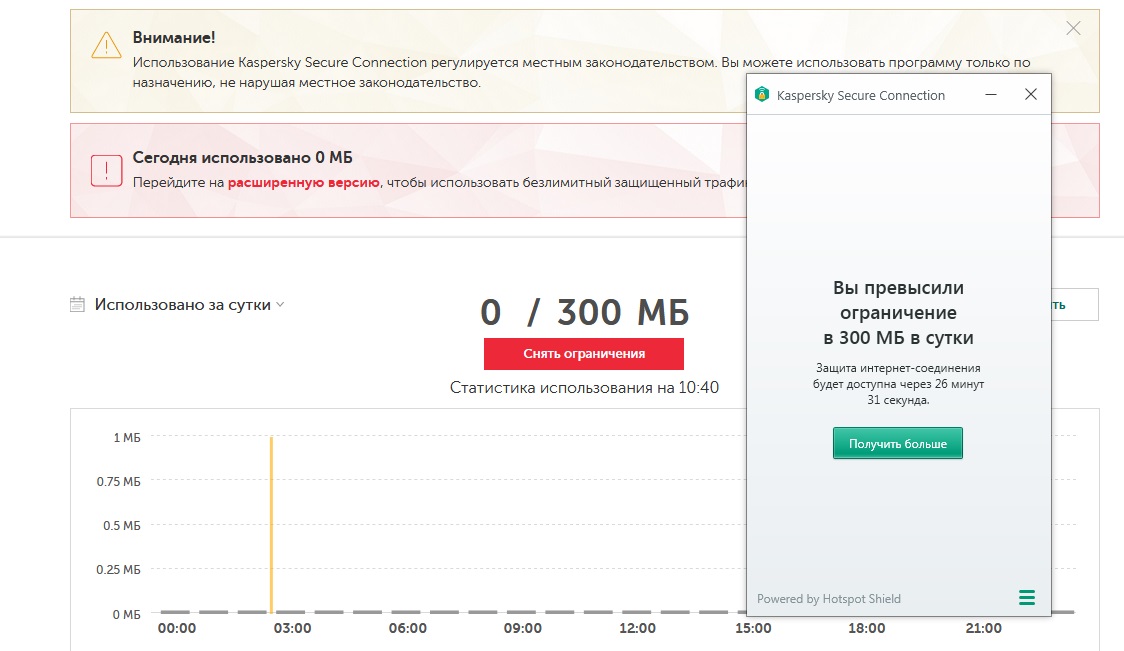Open the green hamburger menu in popup
Screen dimensions: 1124x651
pos(1027,598)
